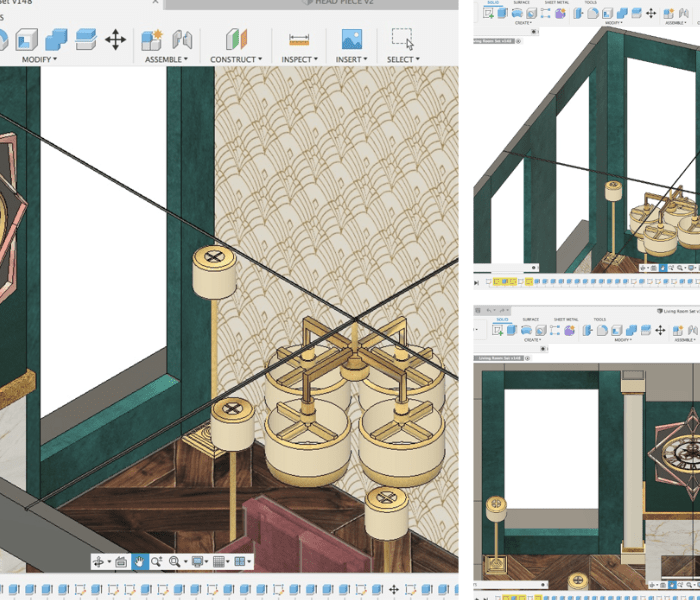Click the Insert image icon above INSERT

tap(351, 39)
